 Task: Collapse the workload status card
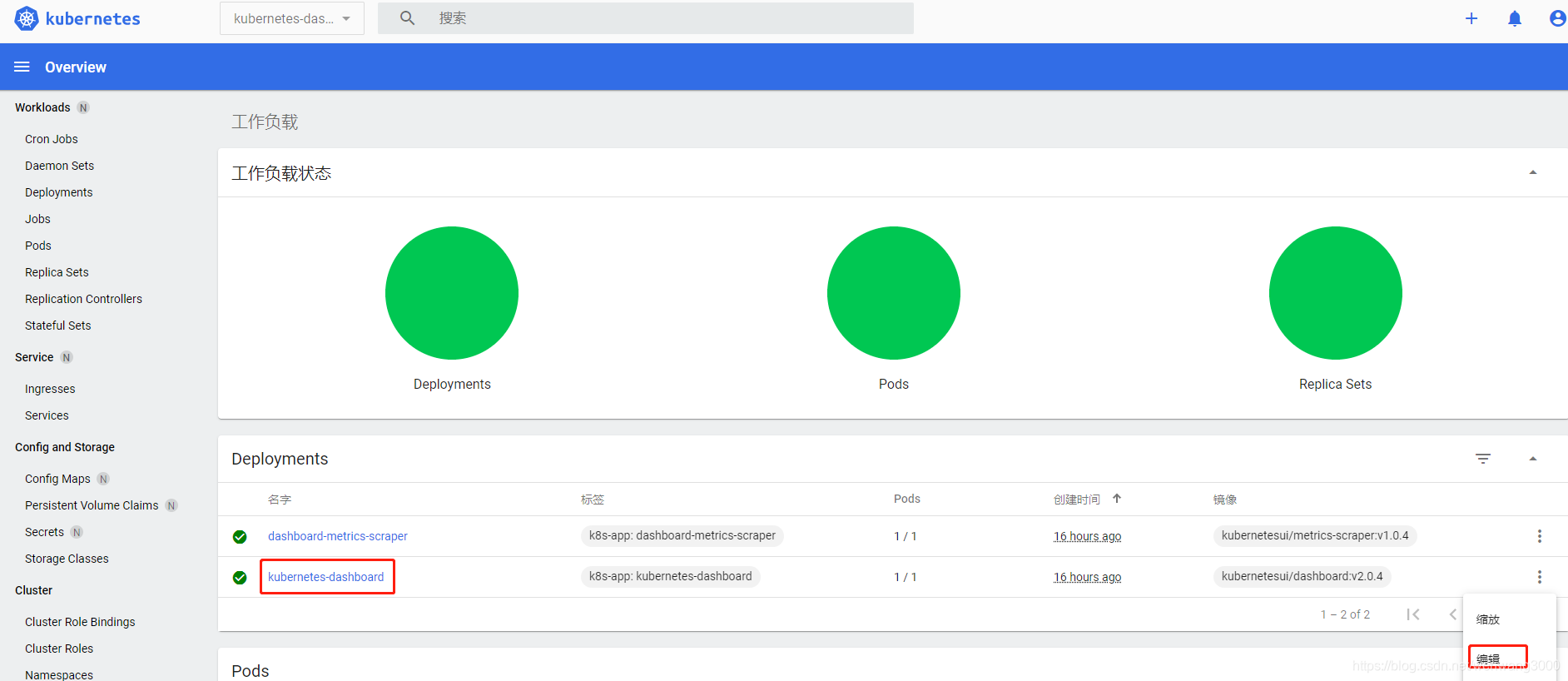tap(1533, 172)
